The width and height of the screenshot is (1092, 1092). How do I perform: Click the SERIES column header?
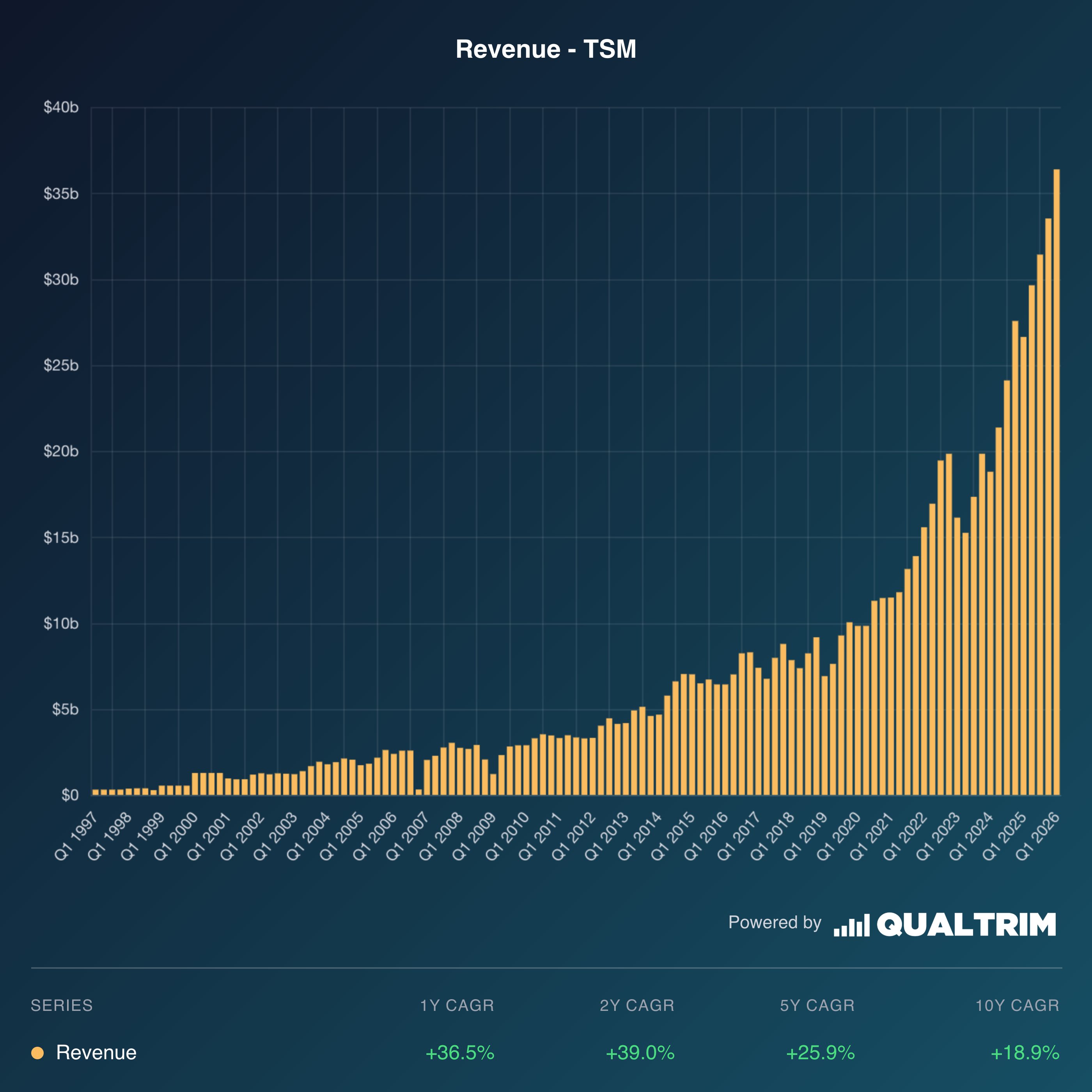[62, 1005]
